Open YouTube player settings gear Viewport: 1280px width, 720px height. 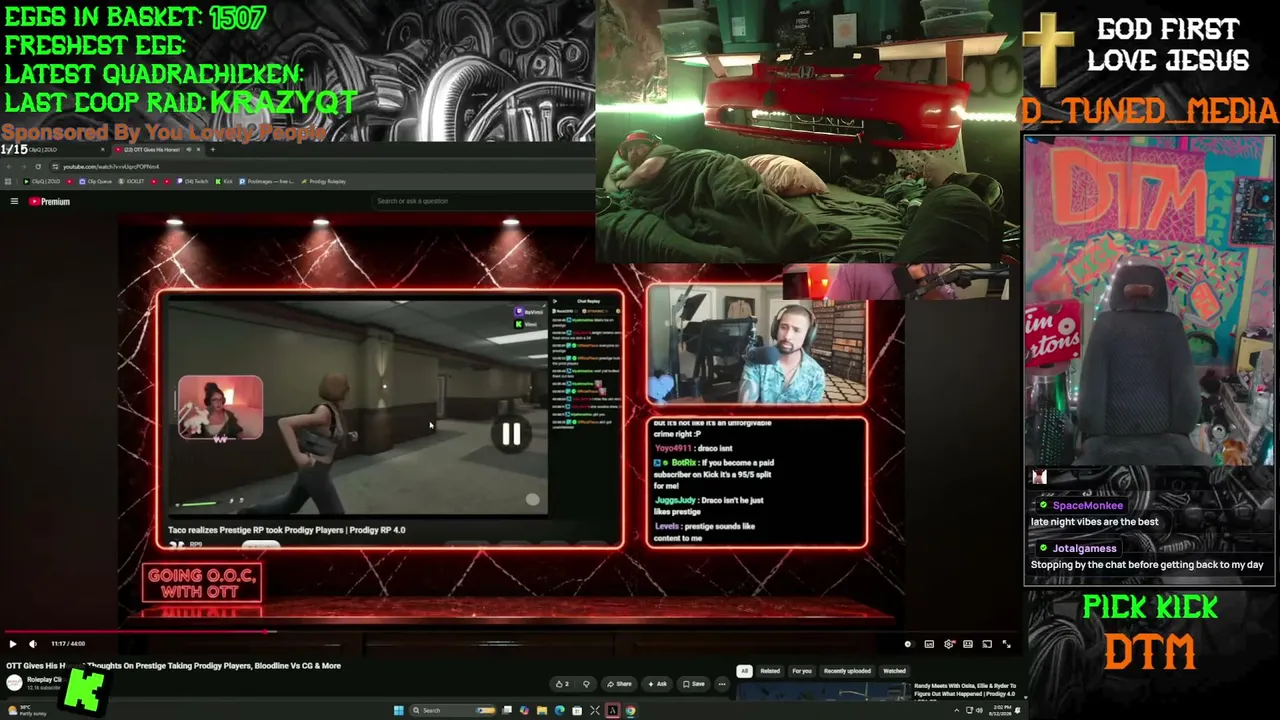[x=949, y=644]
